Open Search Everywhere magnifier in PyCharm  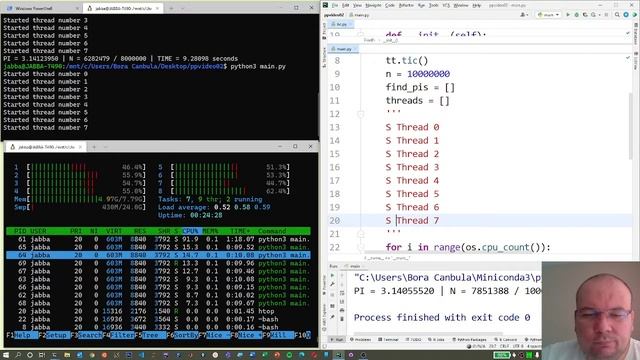[617, 15]
